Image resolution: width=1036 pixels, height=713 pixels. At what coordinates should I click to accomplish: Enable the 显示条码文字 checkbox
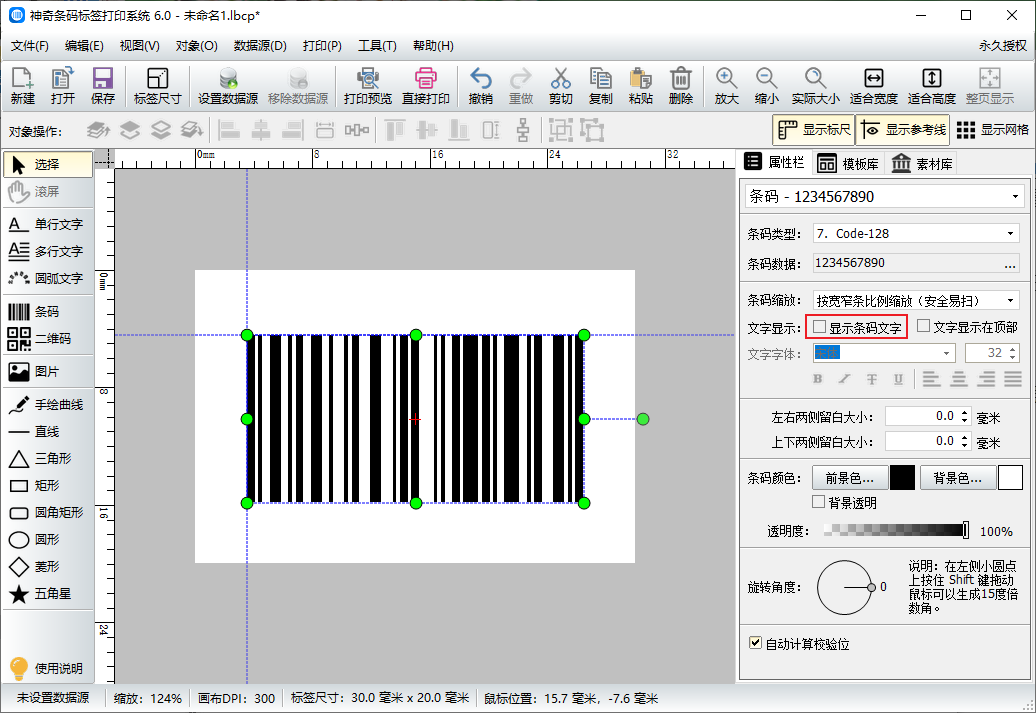820,327
